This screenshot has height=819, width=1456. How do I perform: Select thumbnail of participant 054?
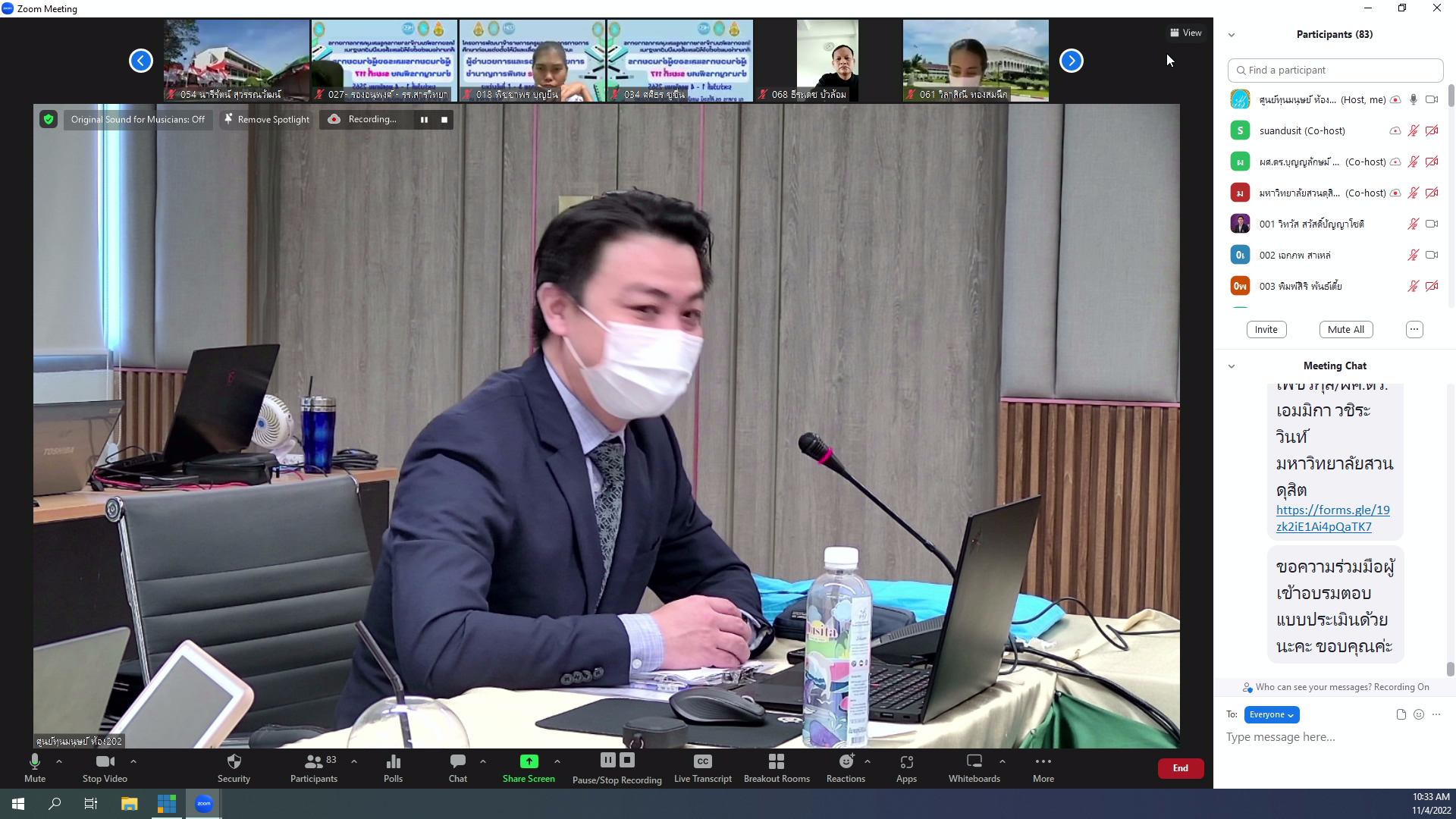coord(237,61)
